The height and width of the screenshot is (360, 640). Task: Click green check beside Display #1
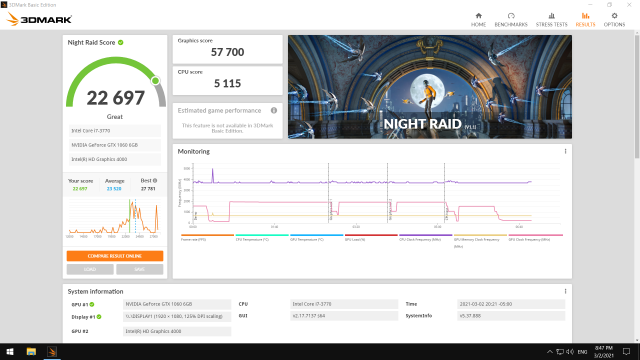click(99, 317)
